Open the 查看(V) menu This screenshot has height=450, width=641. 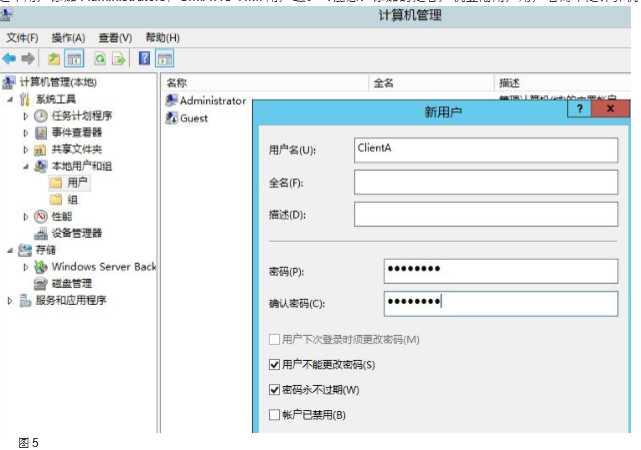click(x=115, y=38)
